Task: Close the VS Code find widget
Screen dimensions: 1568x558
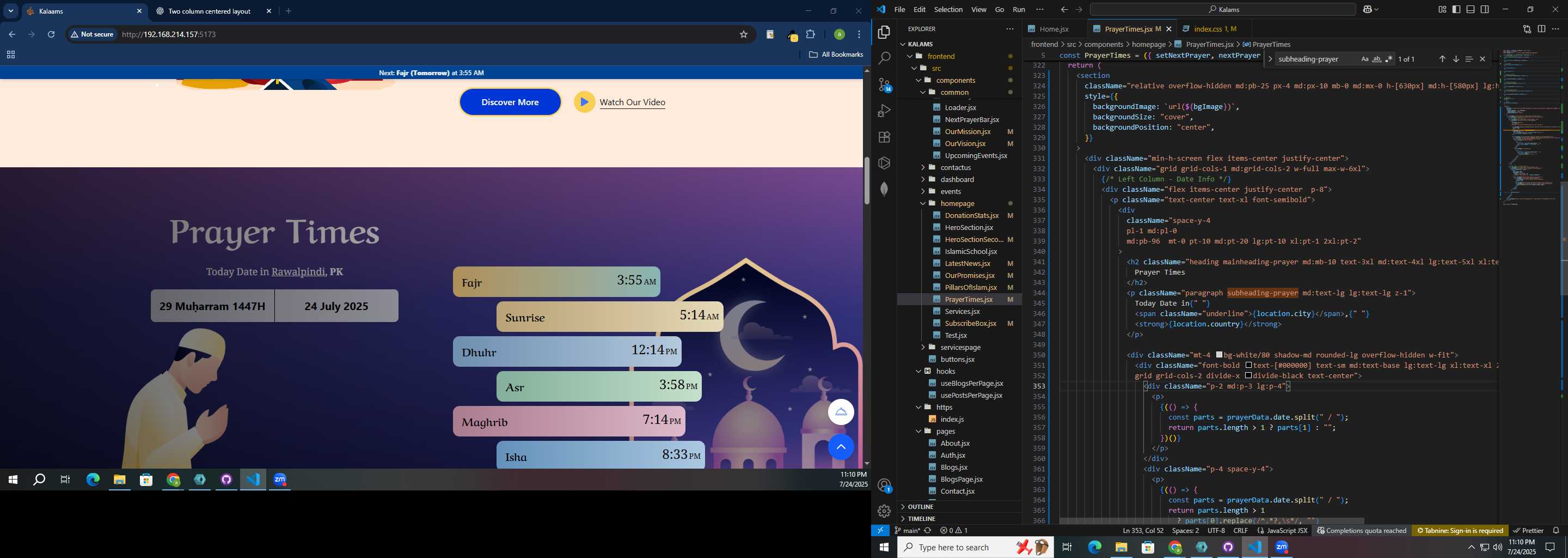Action: 1482,59
